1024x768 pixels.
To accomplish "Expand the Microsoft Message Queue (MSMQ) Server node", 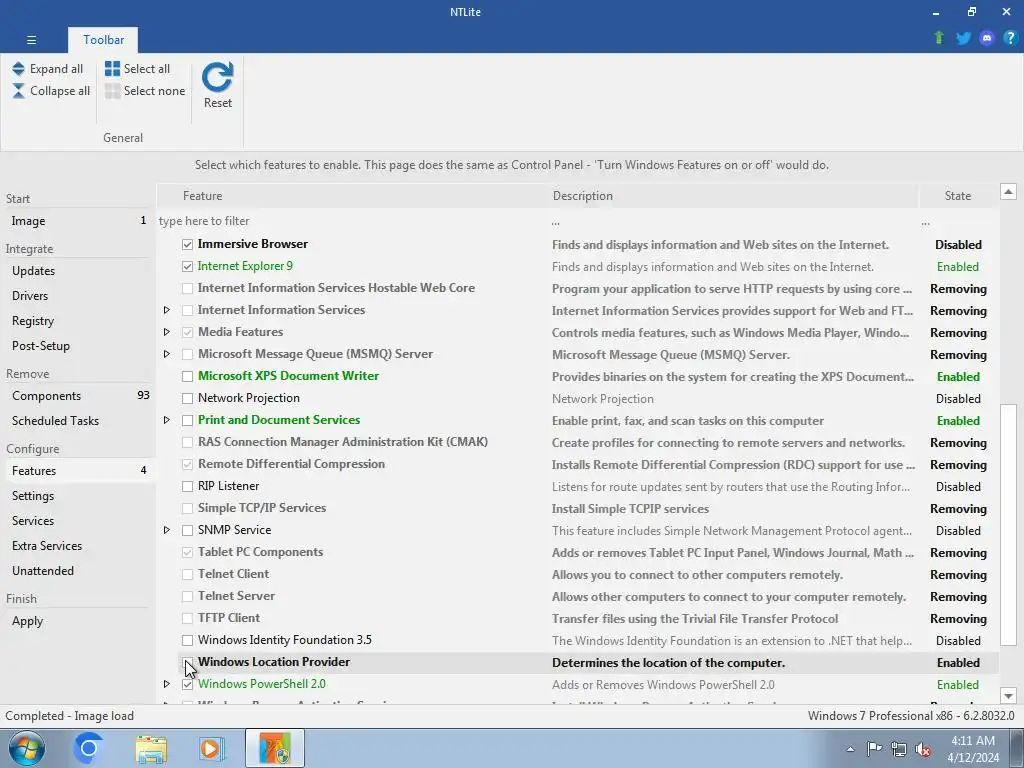I will (x=167, y=354).
